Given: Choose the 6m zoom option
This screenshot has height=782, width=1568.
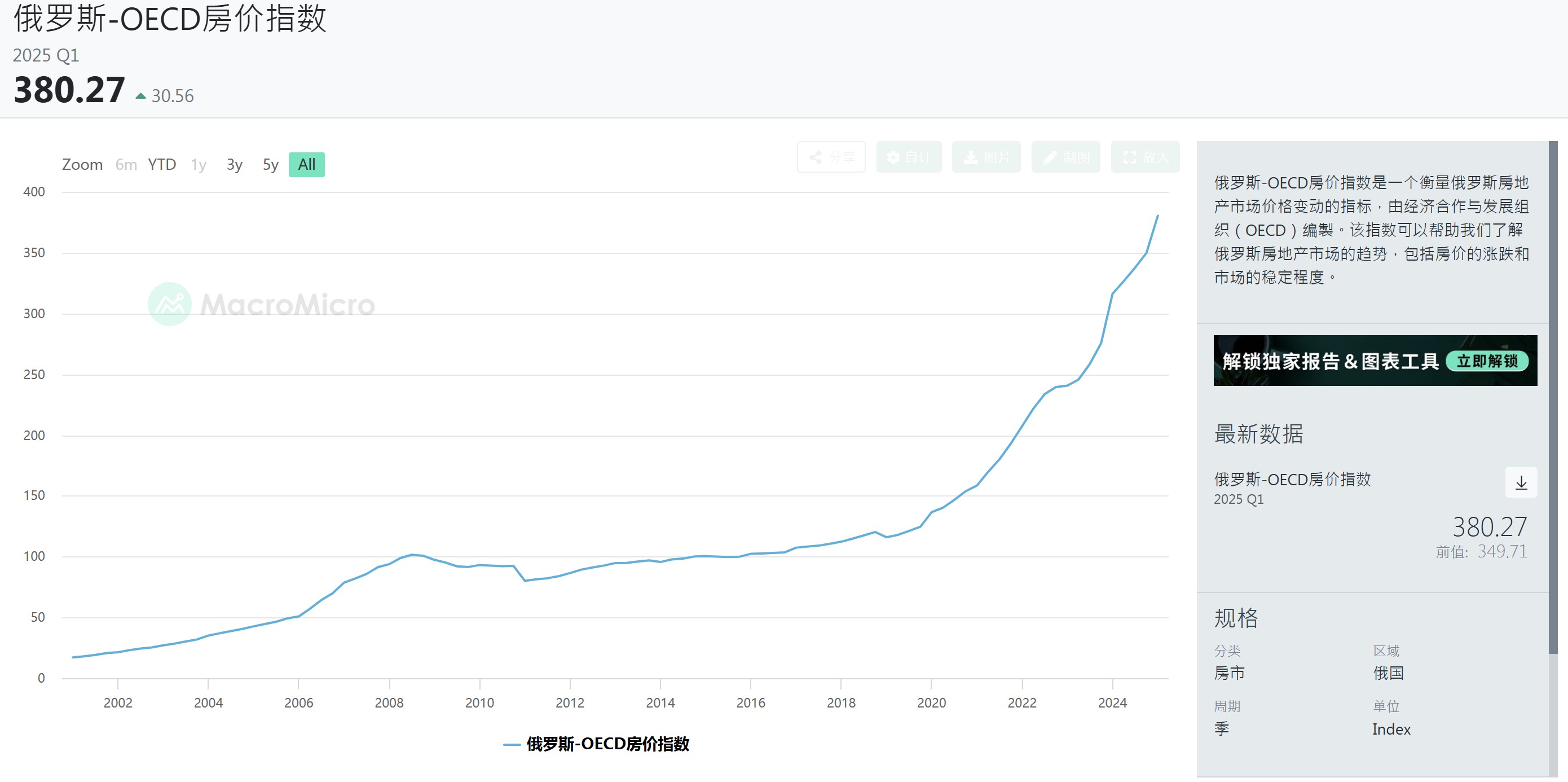Looking at the screenshot, I should coord(126,164).
